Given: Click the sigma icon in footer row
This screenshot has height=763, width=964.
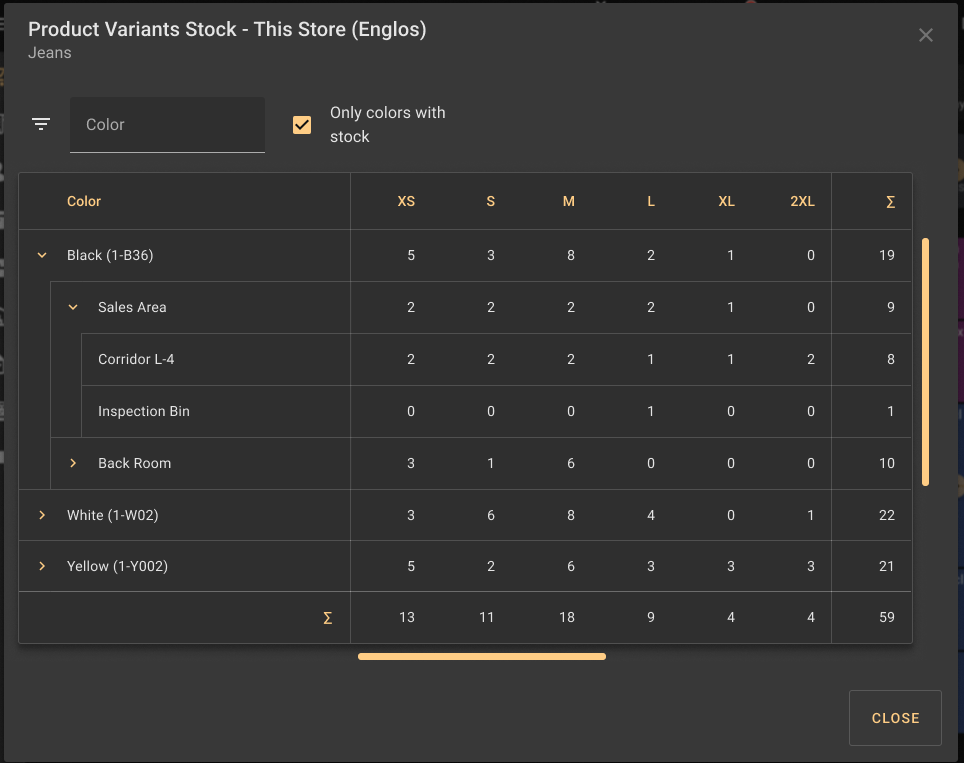Looking at the screenshot, I should tap(328, 618).
